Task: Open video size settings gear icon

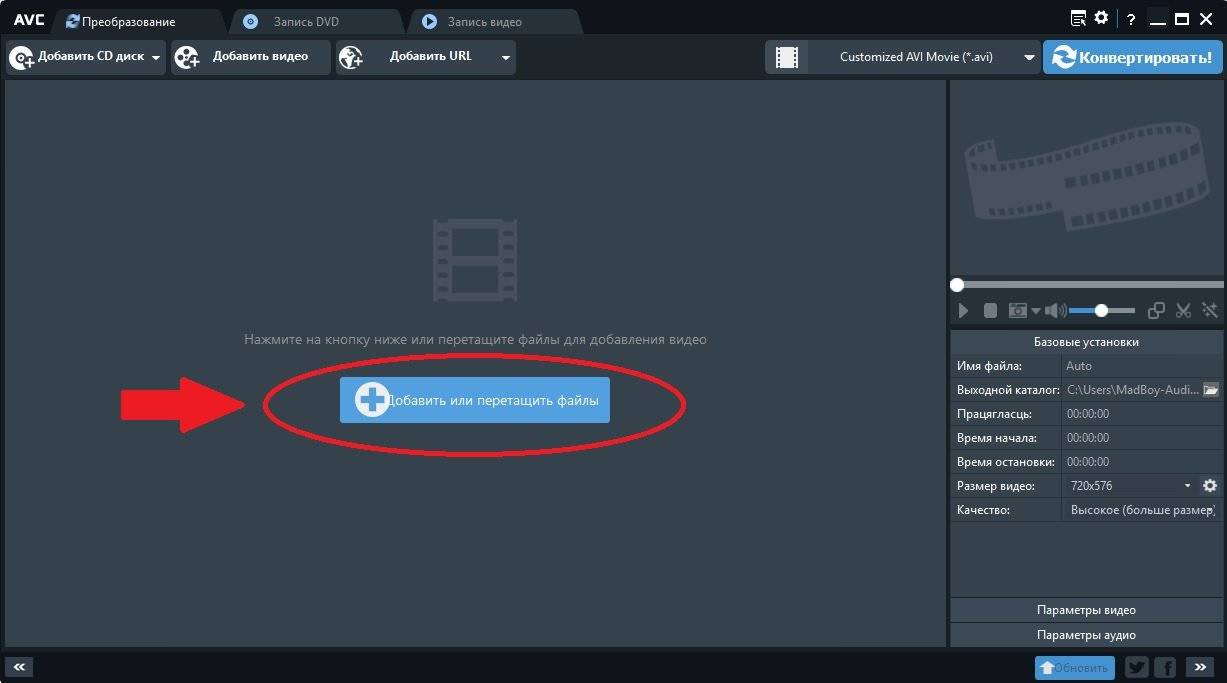Action: coord(1210,486)
